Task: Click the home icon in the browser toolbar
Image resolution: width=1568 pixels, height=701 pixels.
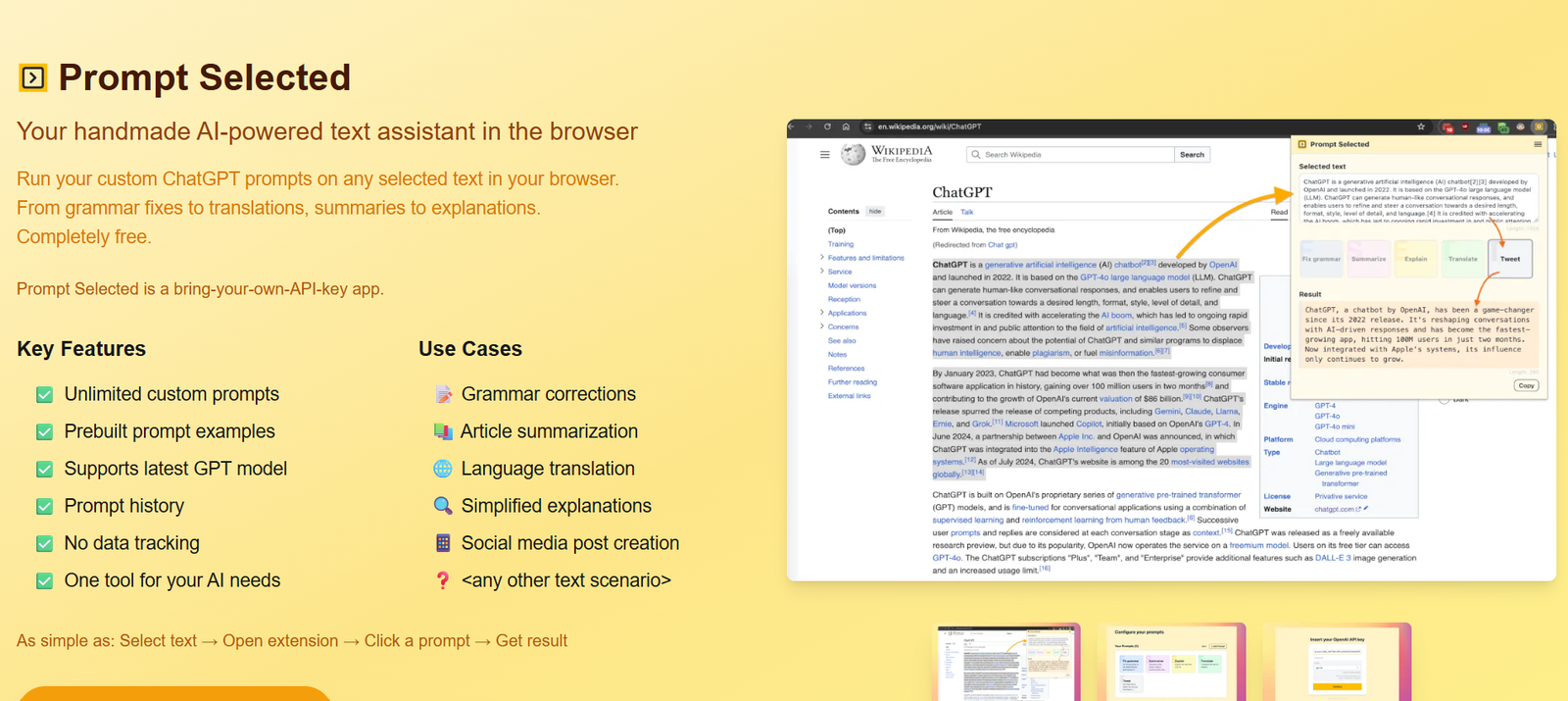Action: pyautogui.click(x=846, y=126)
